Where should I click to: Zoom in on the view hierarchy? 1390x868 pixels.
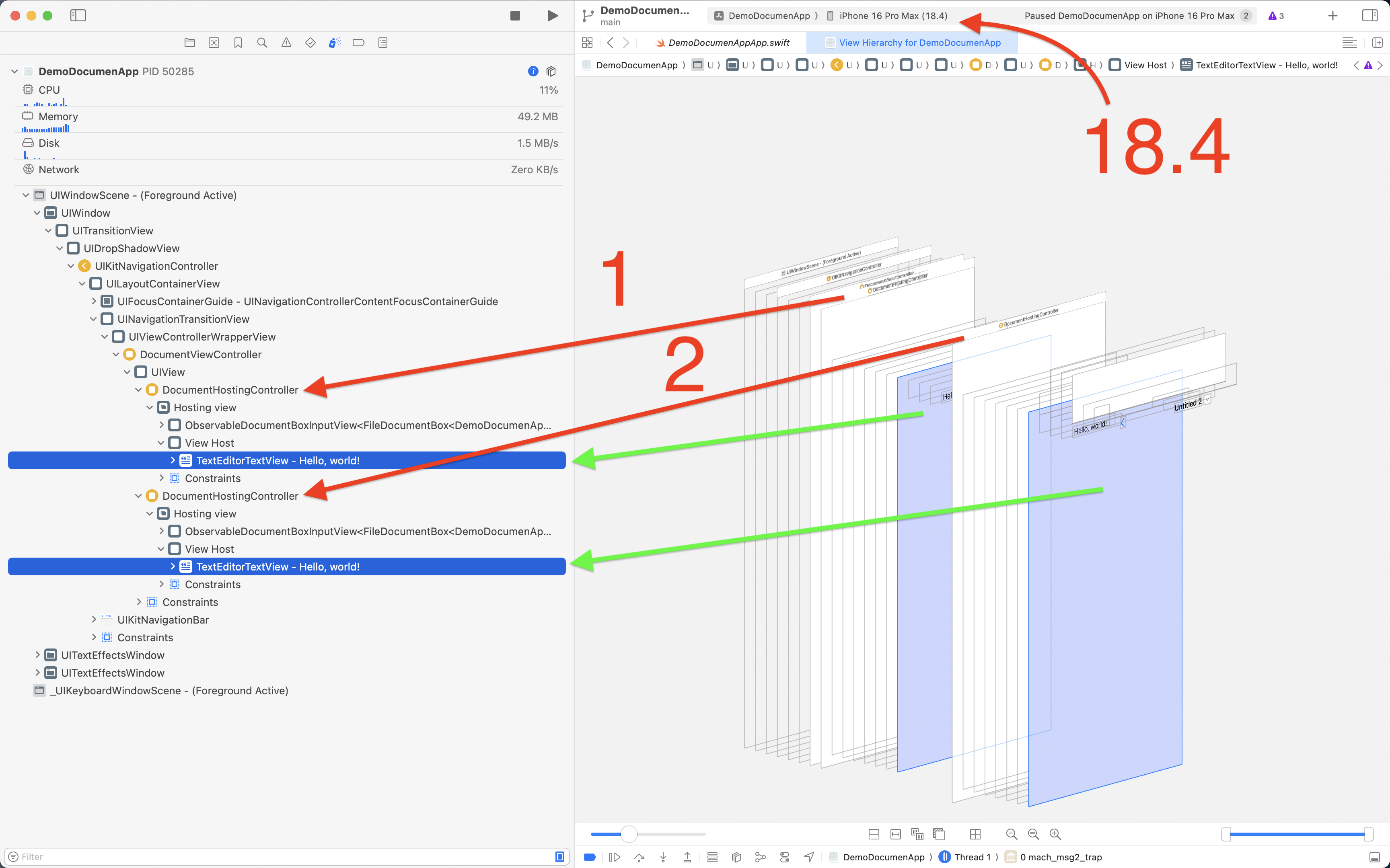[x=1055, y=833]
